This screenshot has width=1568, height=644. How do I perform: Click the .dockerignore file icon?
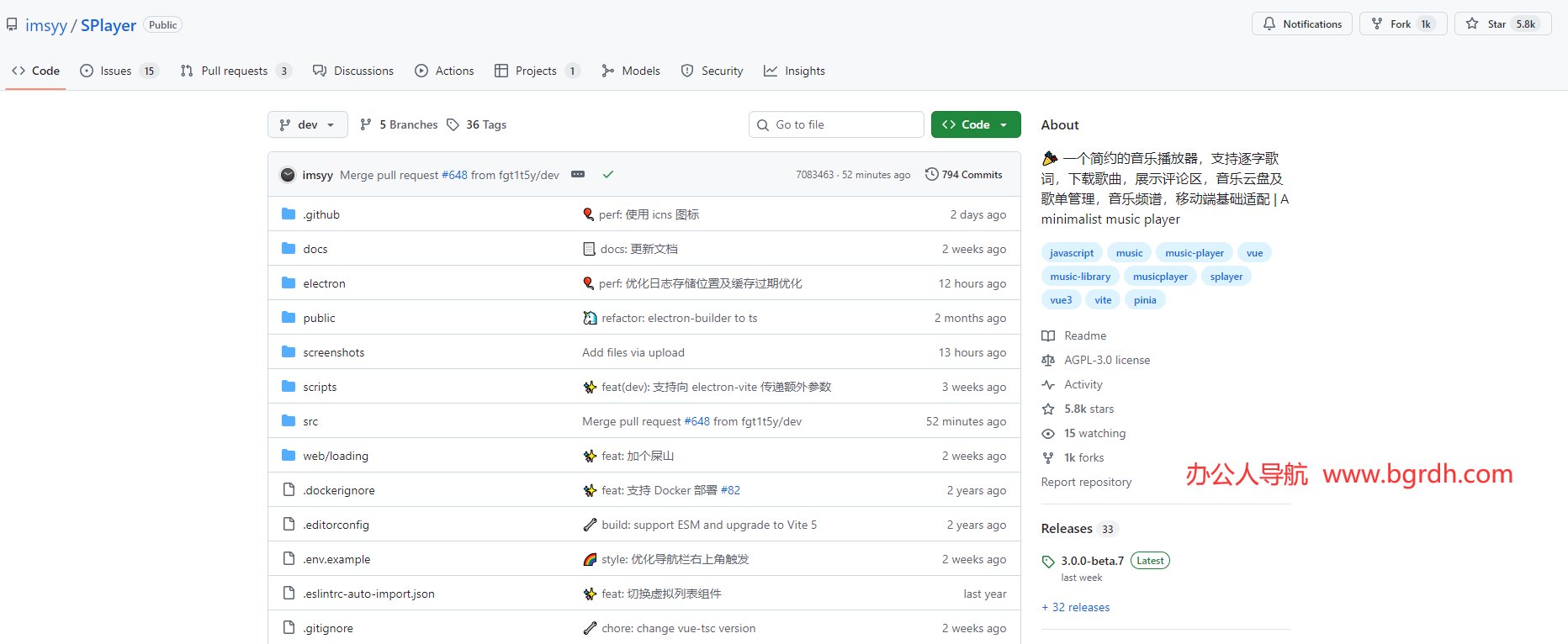[x=289, y=489]
